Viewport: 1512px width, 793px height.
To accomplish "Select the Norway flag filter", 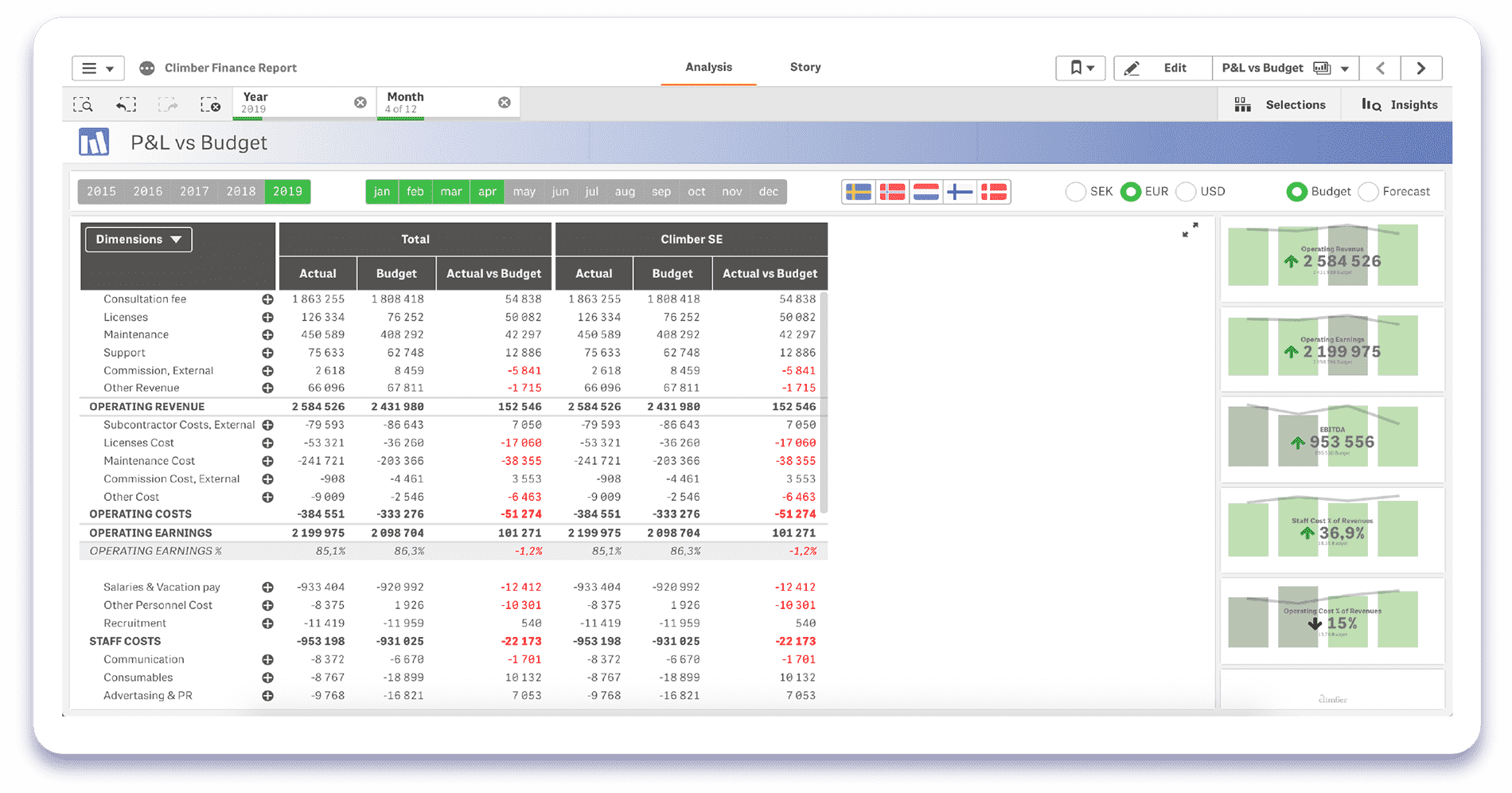I will coord(892,192).
